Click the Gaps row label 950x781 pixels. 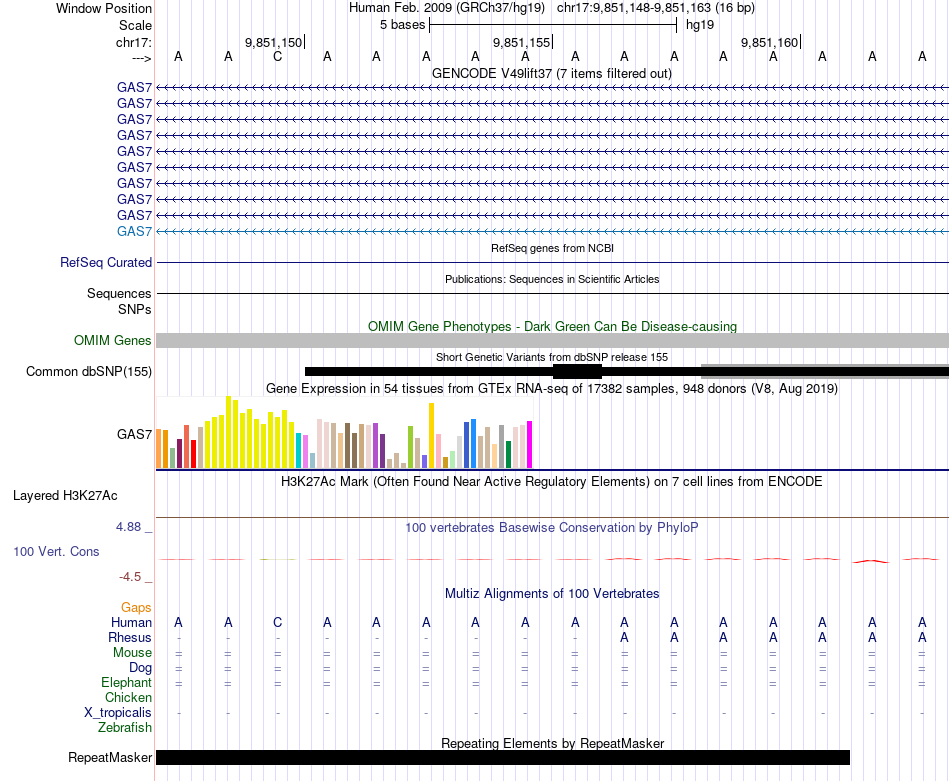coord(136,607)
